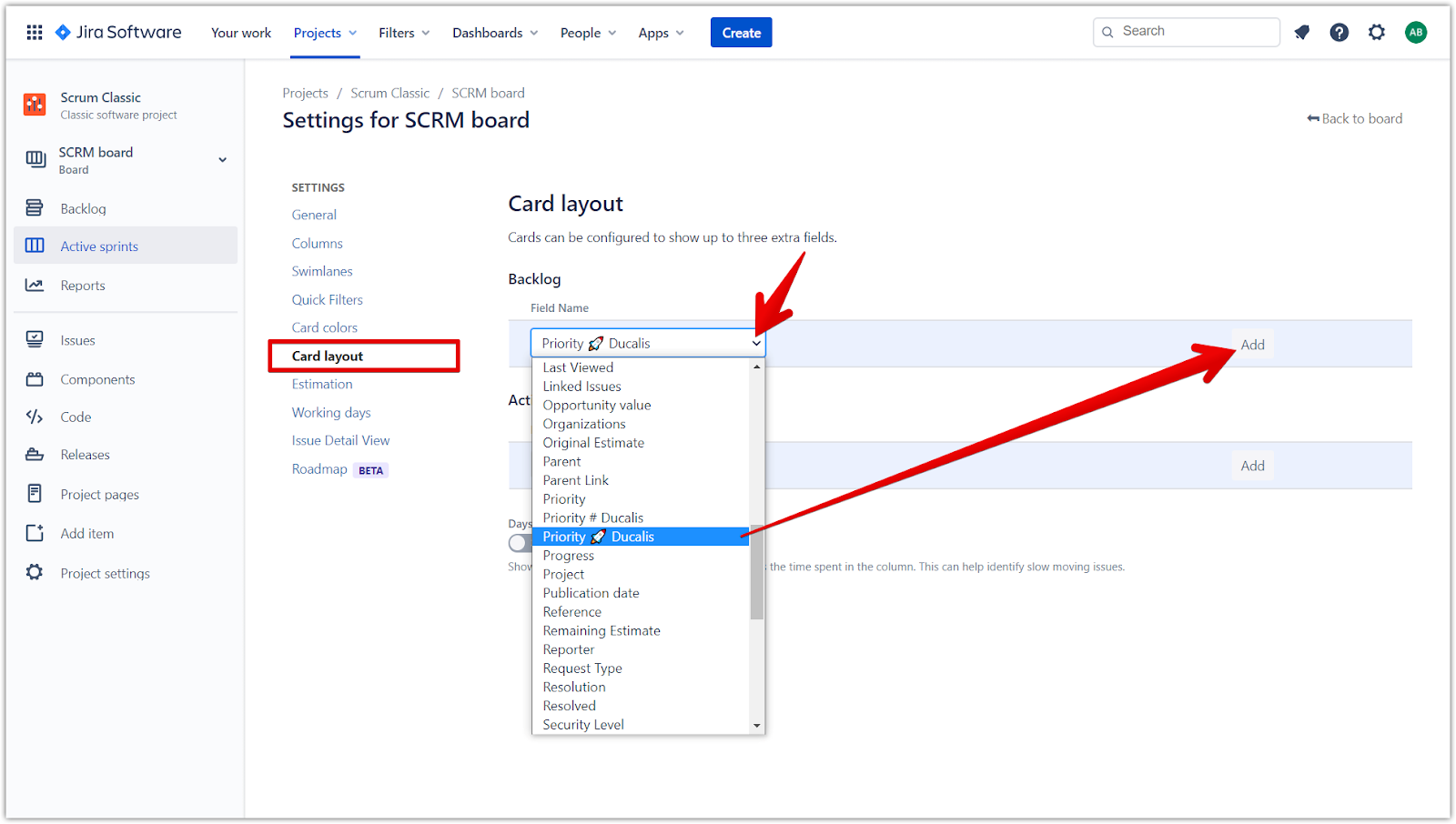Click the notifications icon in the header

pos(1302,33)
